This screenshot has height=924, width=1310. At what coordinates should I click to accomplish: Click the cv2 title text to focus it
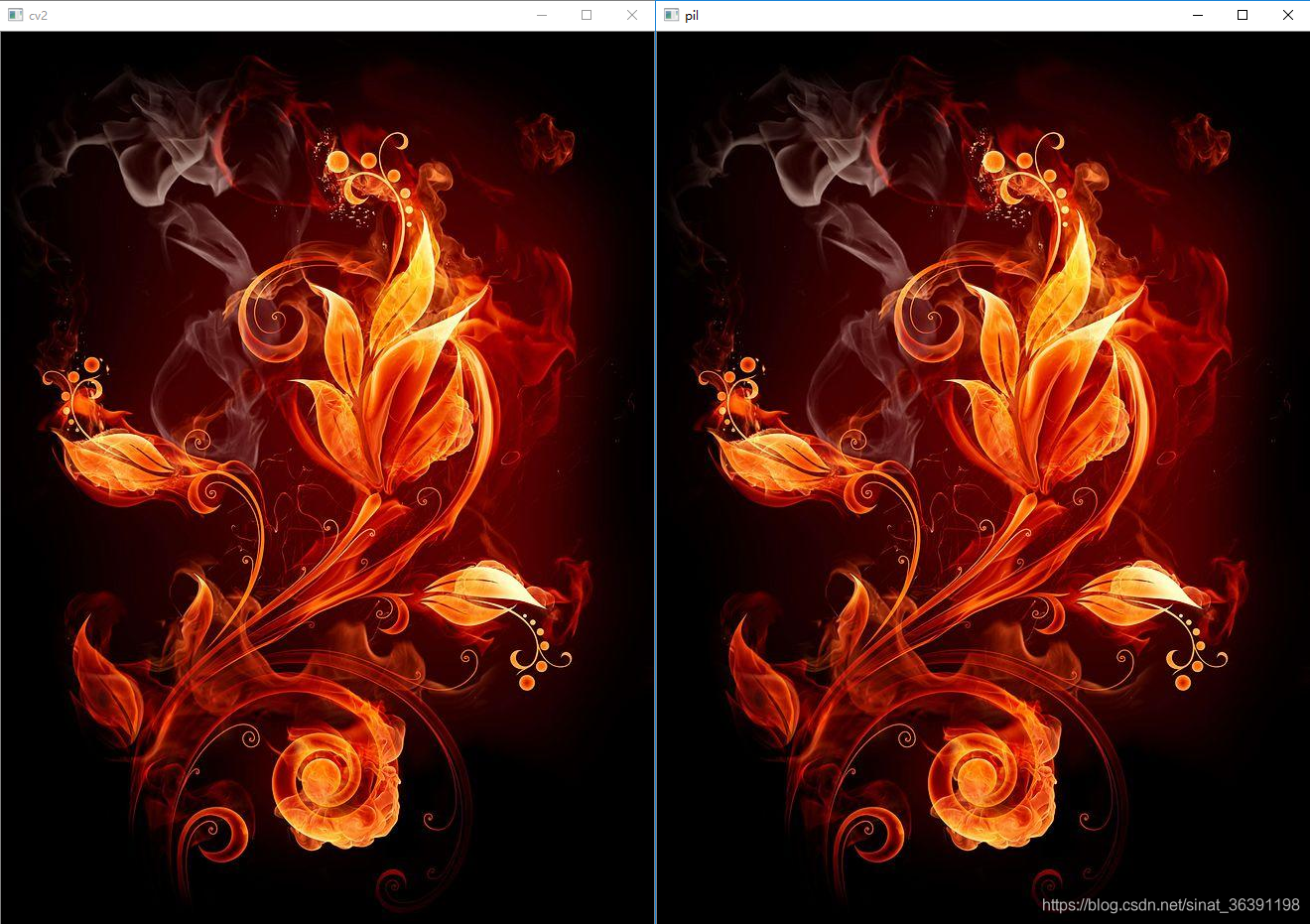pos(37,15)
